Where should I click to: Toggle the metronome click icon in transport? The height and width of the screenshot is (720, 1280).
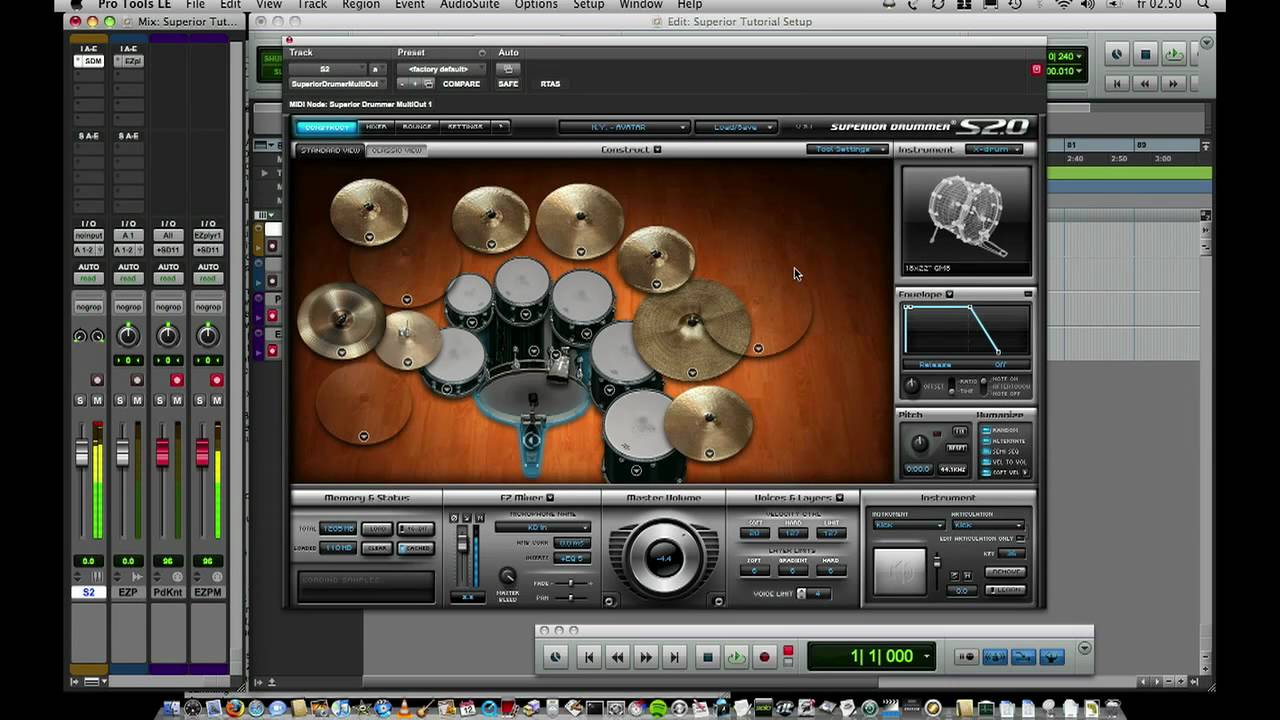point(995,657)
